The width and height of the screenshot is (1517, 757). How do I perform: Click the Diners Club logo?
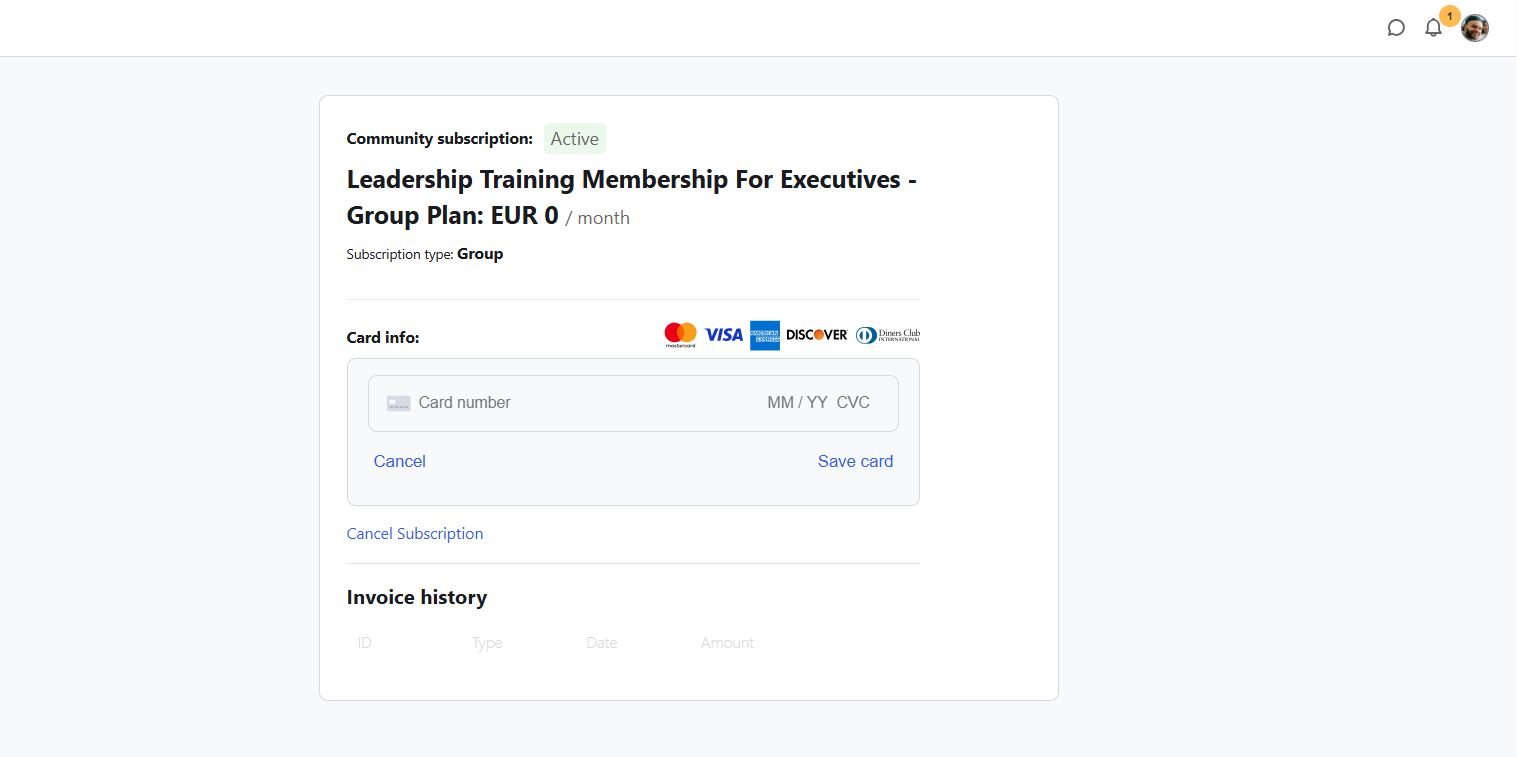pyautogui.click(x=888, y=335)
